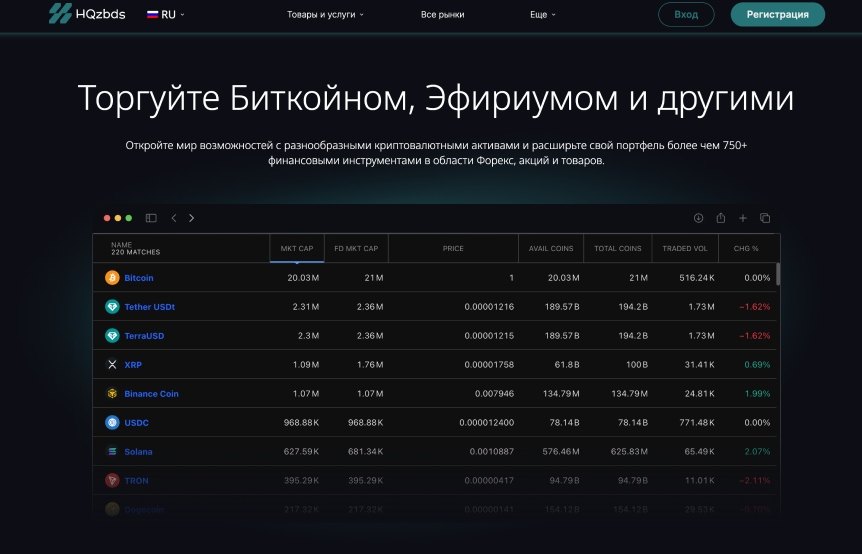Click Solana avail coins 576.46M

coord(561,452)
